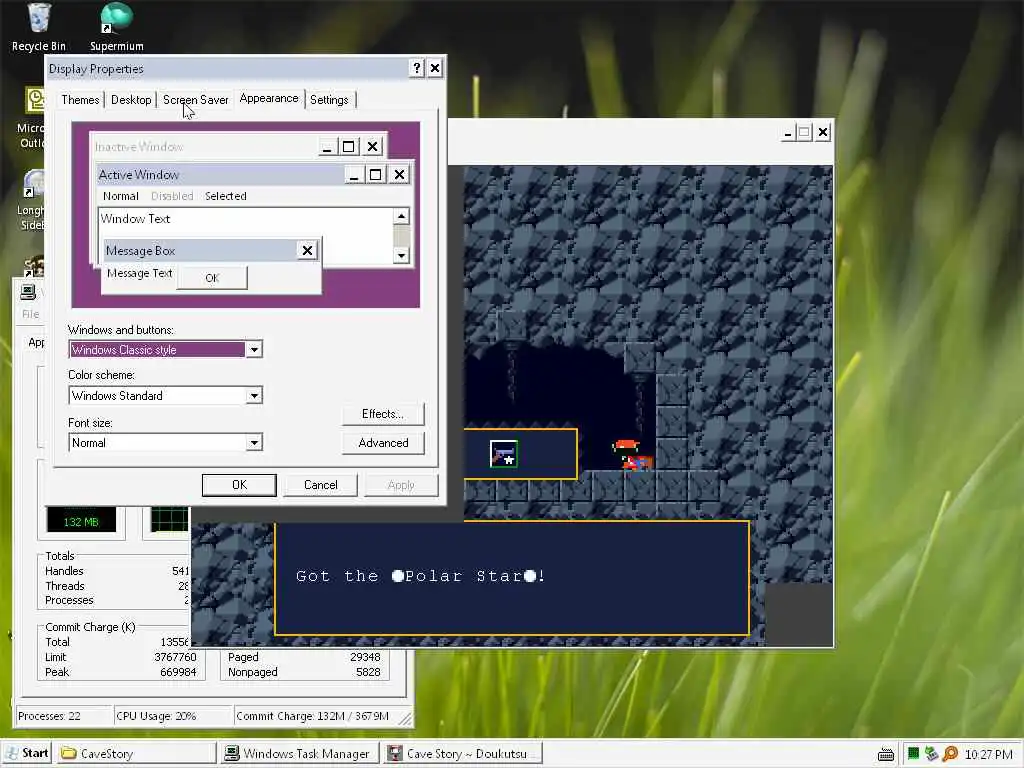The width and height of the screenshot is (1024, 768).
Task: Select the Appearance tab
Action: pyautogui.click(x=268, y=99)
